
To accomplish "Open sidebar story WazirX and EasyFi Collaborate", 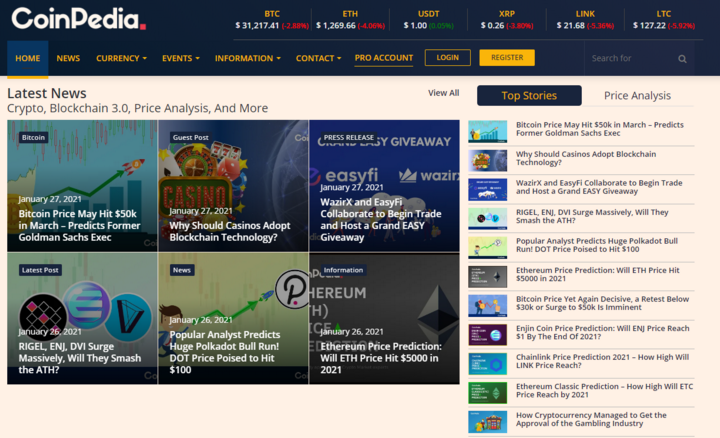I will click(x=599, y=187).
